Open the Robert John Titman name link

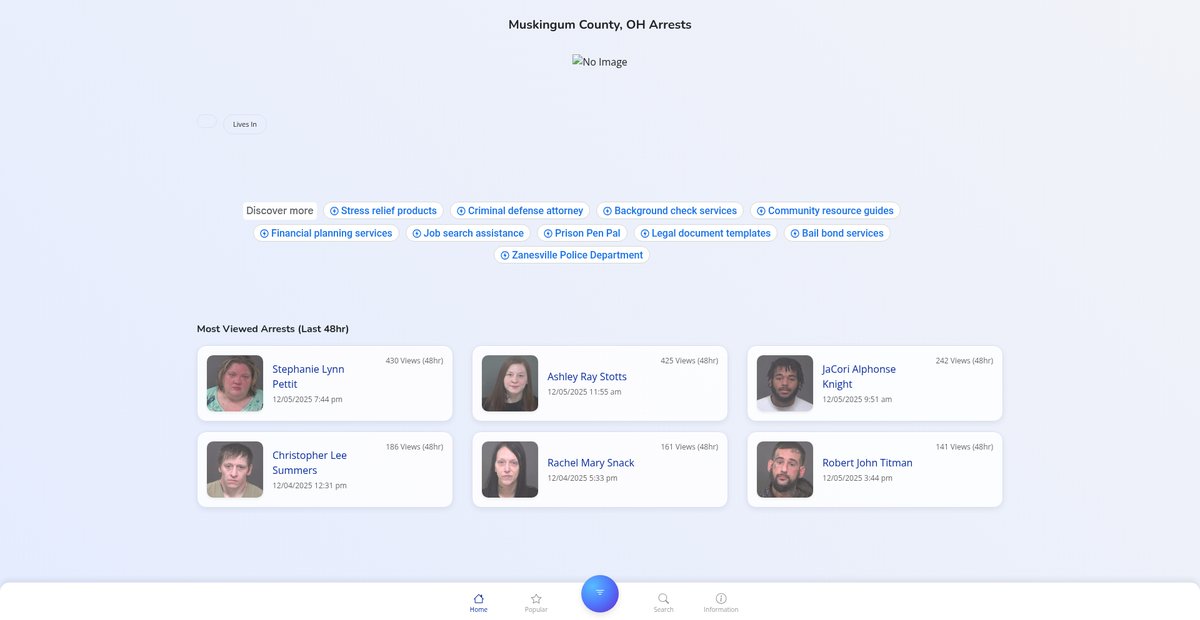click(867, 463)
